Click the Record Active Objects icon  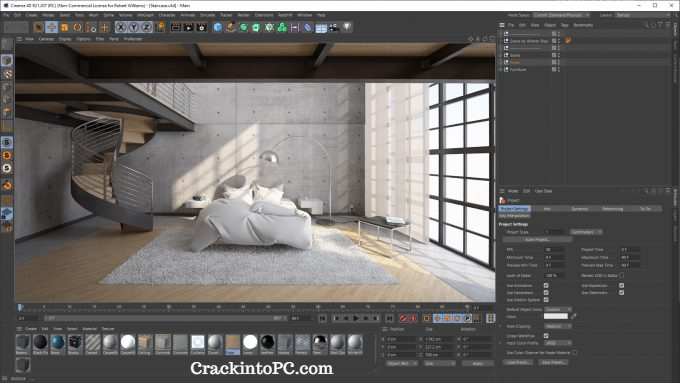point(403,318)
